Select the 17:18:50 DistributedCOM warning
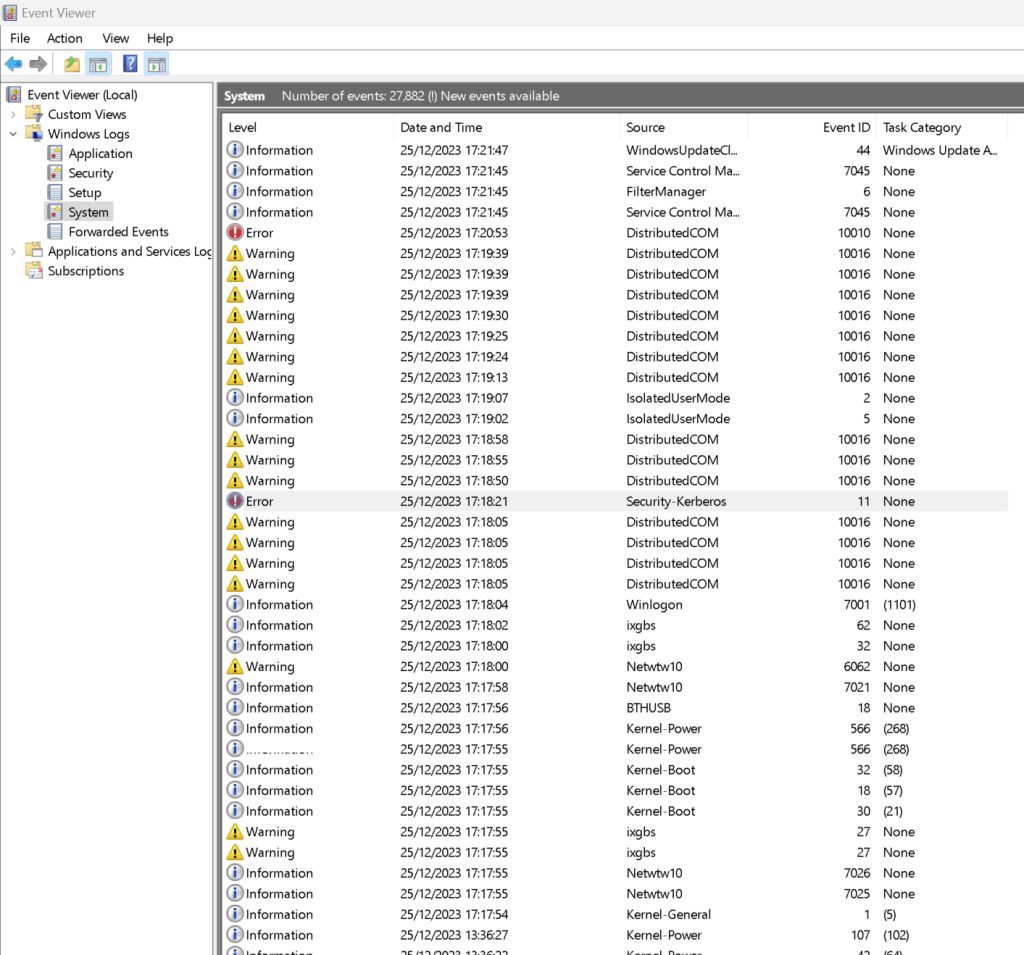 click(x=616, y=481)
